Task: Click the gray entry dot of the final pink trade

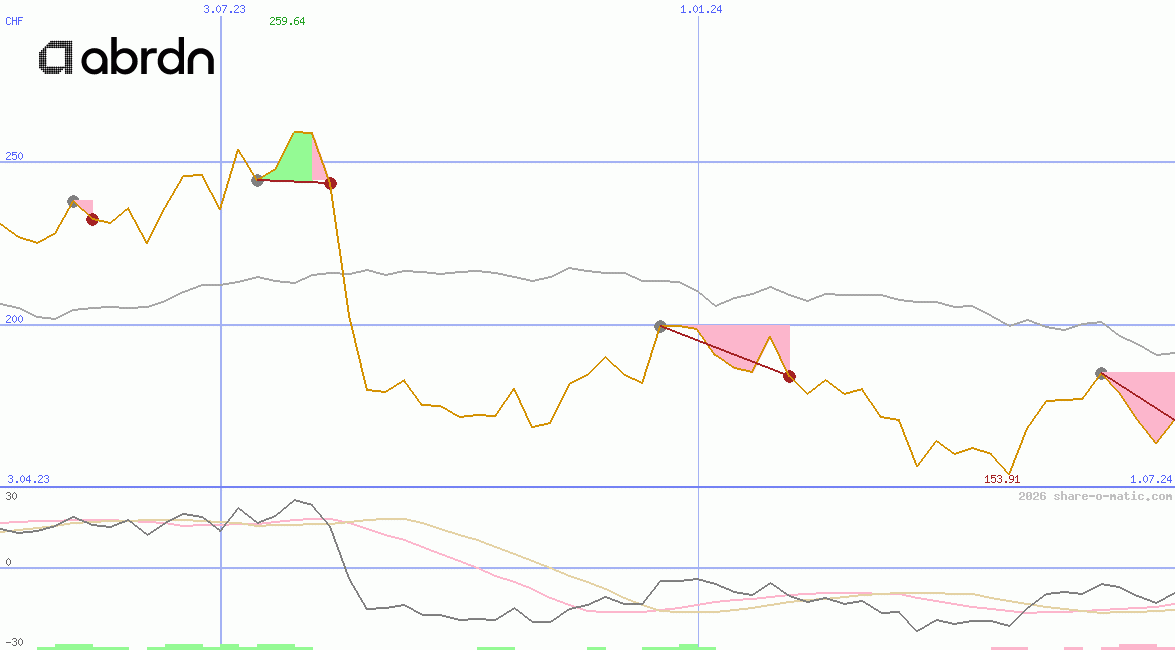Action: tap(1101, 373)
